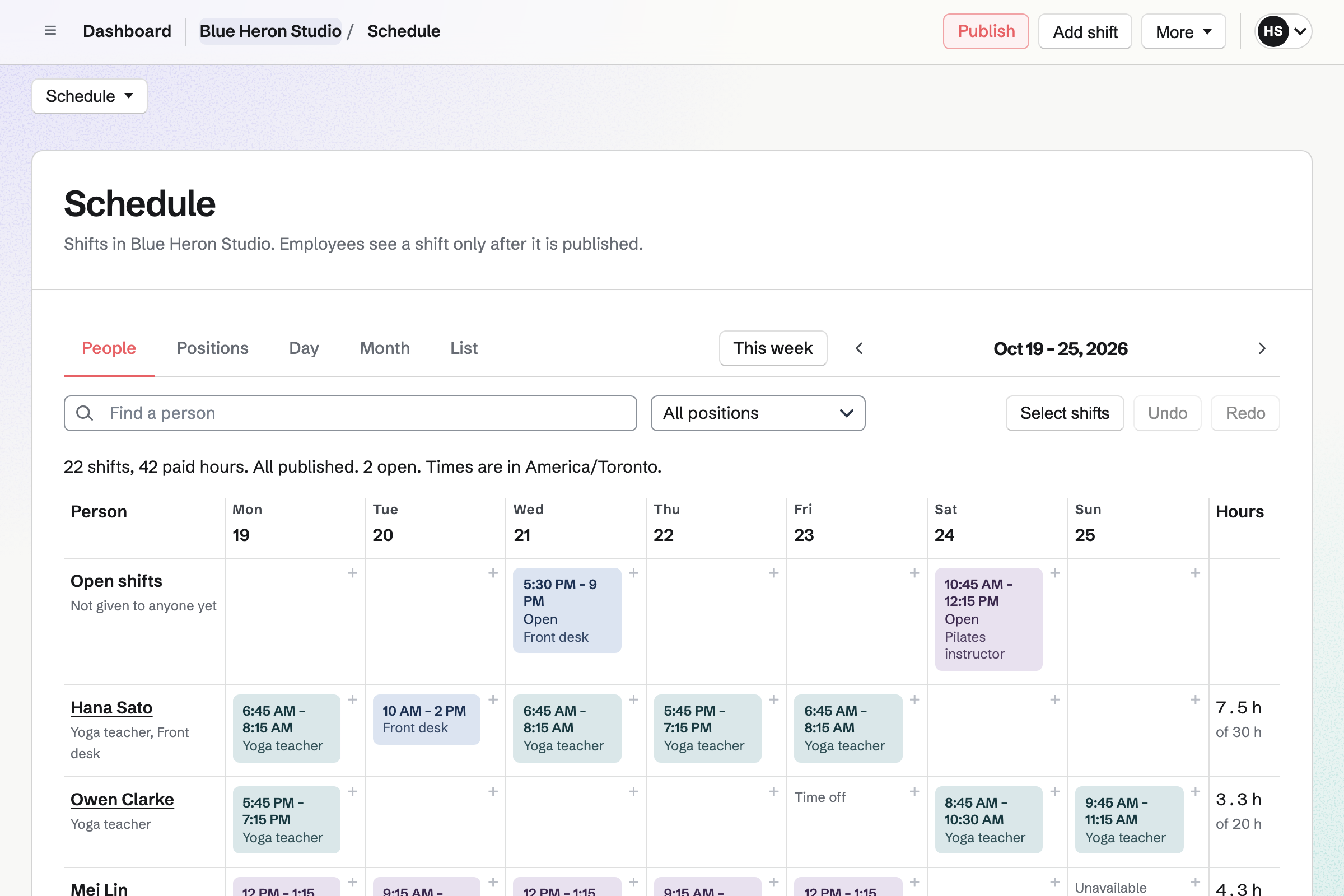Add Friday shift plus for Owen Clarke
The height and width of the screenshot is (896, 1344).
click(x=914, y=792)
